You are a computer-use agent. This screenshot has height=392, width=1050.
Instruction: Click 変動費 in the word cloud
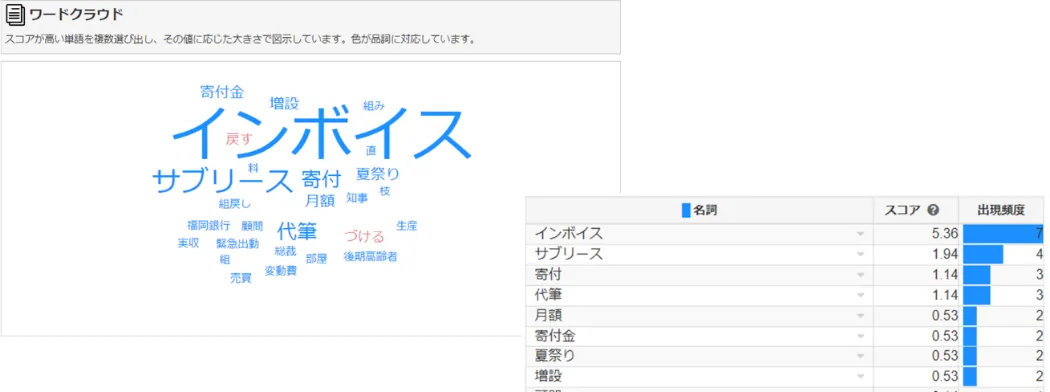(281, 271)
